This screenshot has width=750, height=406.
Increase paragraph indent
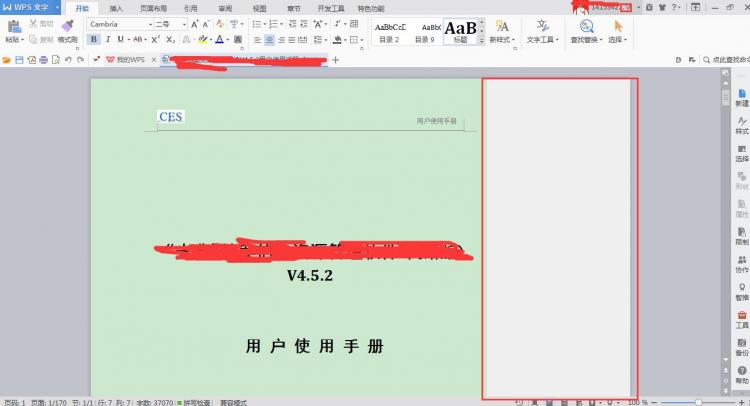pyautogui.click(x=304, y=24)
